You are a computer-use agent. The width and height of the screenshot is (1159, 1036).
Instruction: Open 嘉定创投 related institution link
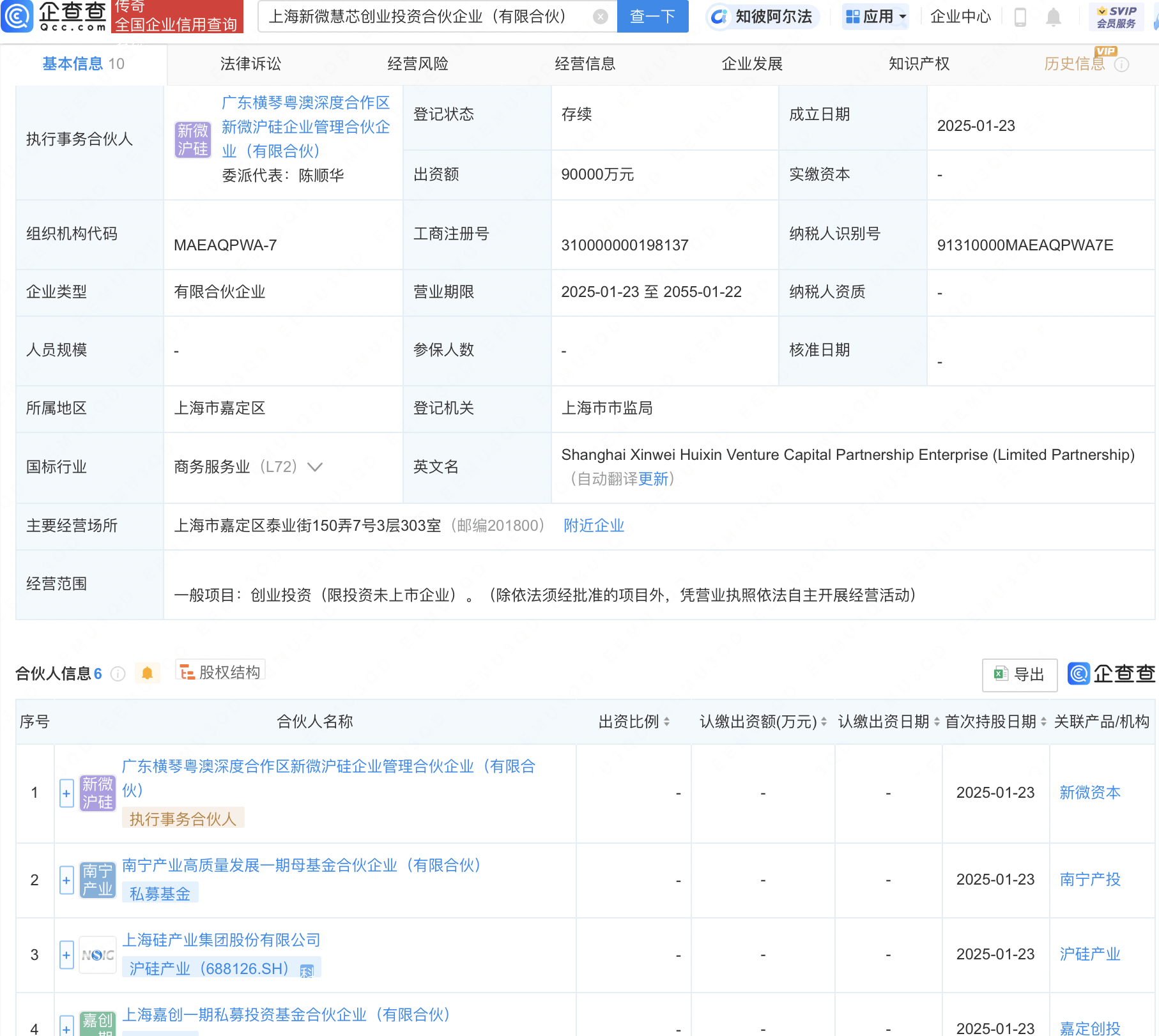coord(1090,1028)
